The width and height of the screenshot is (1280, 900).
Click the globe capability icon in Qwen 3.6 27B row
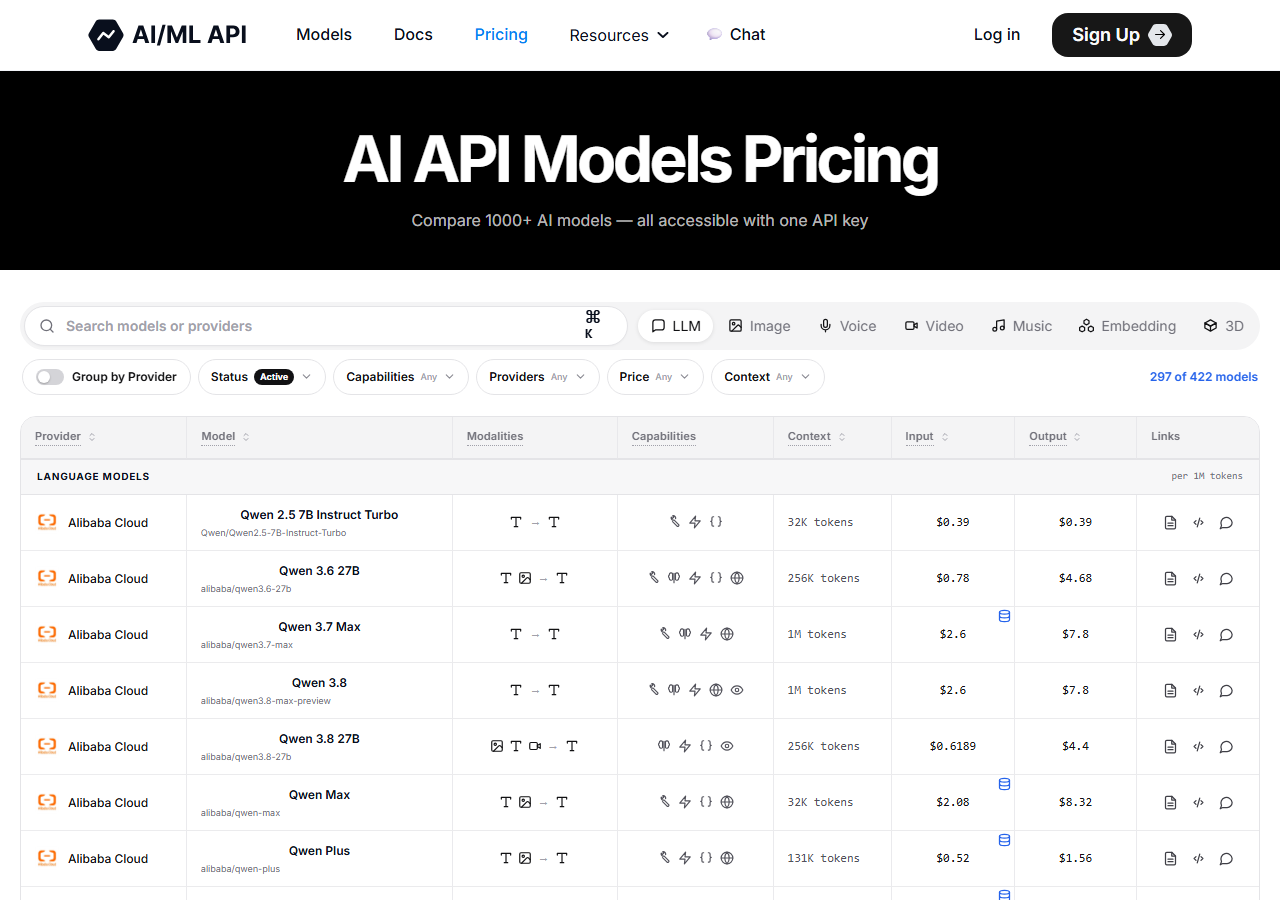(x=737, y=578)
